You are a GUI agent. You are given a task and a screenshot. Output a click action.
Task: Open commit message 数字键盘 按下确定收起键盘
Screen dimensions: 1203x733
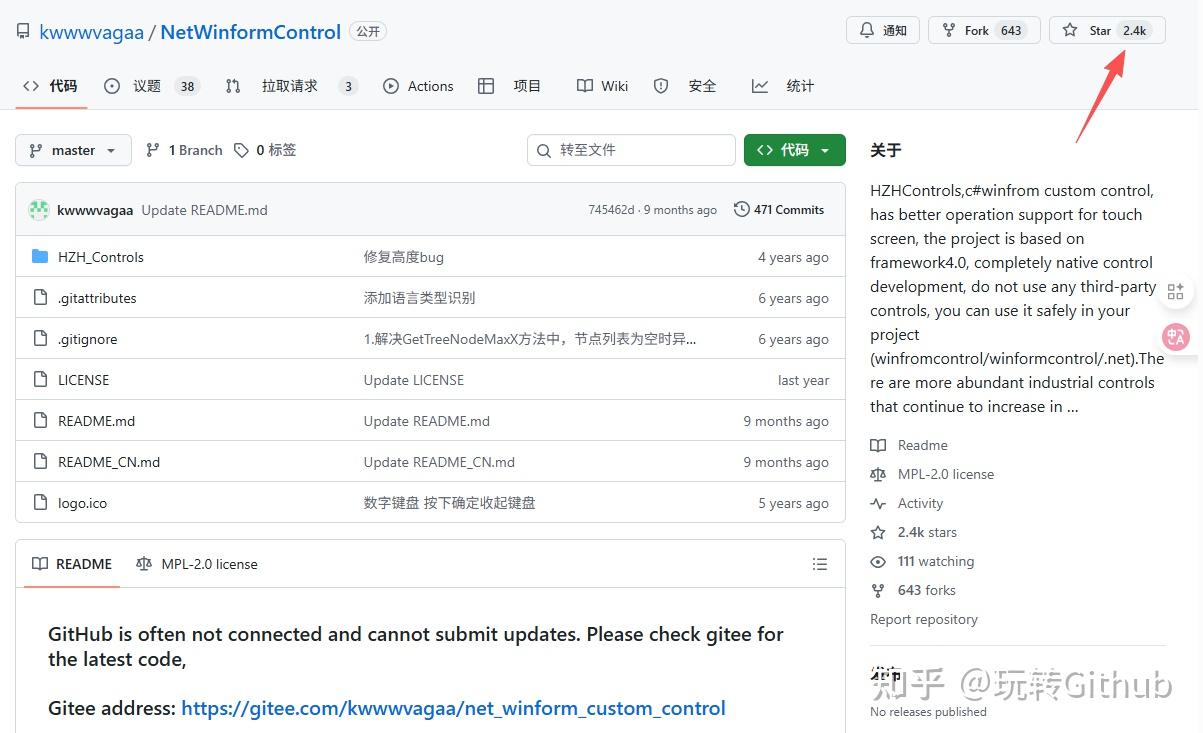[450, 503]
